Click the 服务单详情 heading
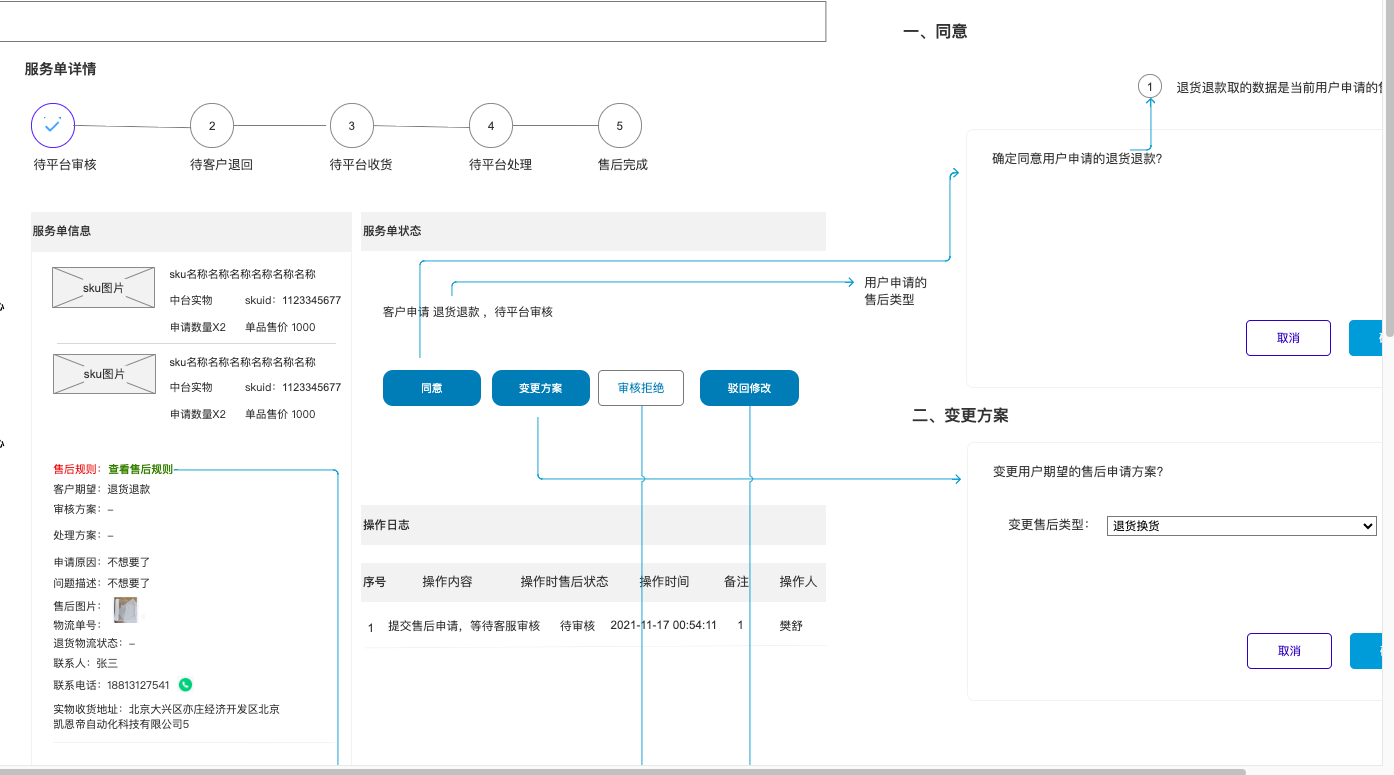Image resolution: width=1394 pixels, height=775 pixels. (61, 69)
